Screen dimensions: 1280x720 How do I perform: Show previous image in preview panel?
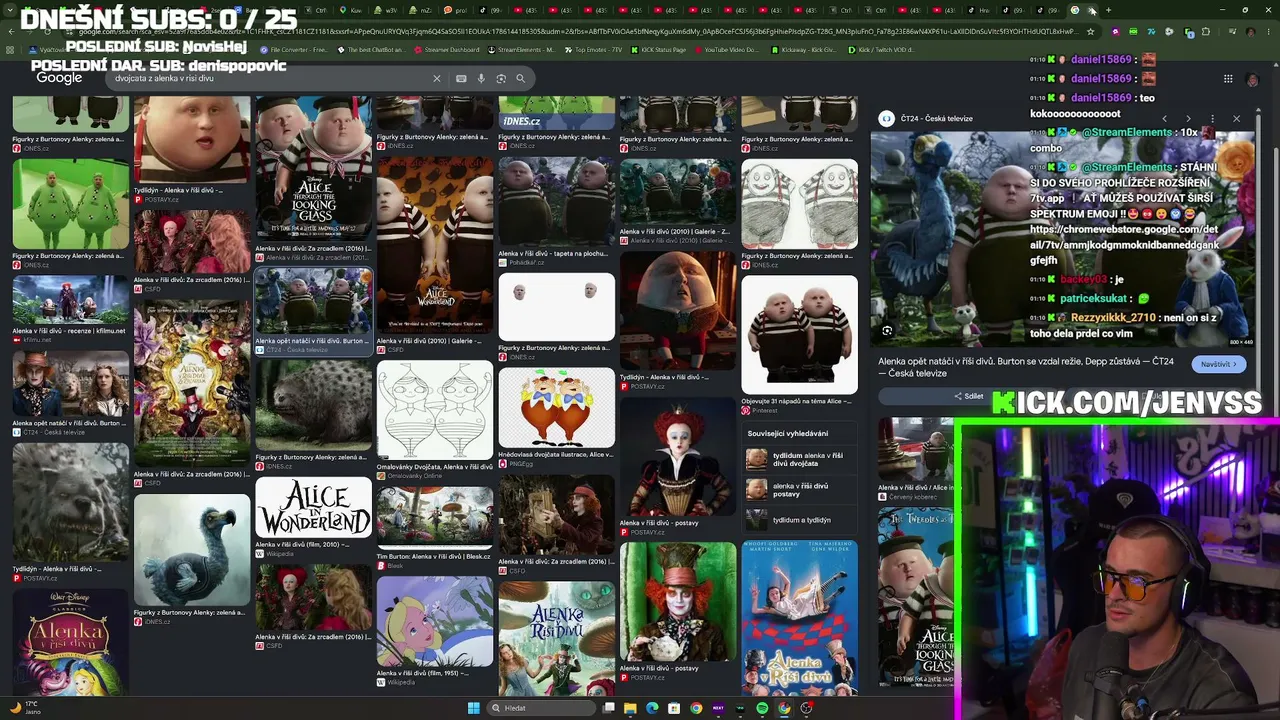(x=1164, y=118)
